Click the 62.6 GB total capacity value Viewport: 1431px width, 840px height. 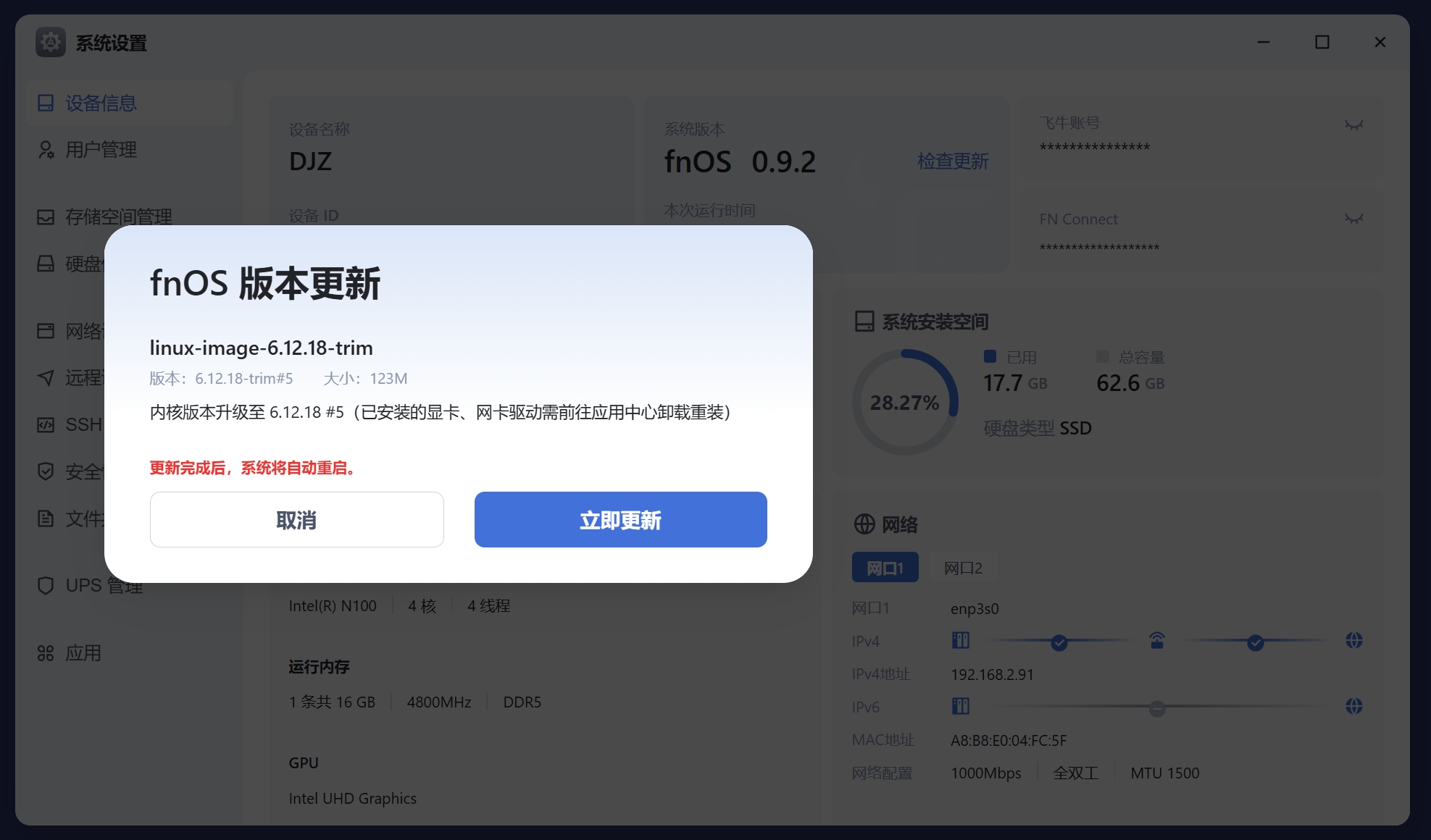point(1130,383)
